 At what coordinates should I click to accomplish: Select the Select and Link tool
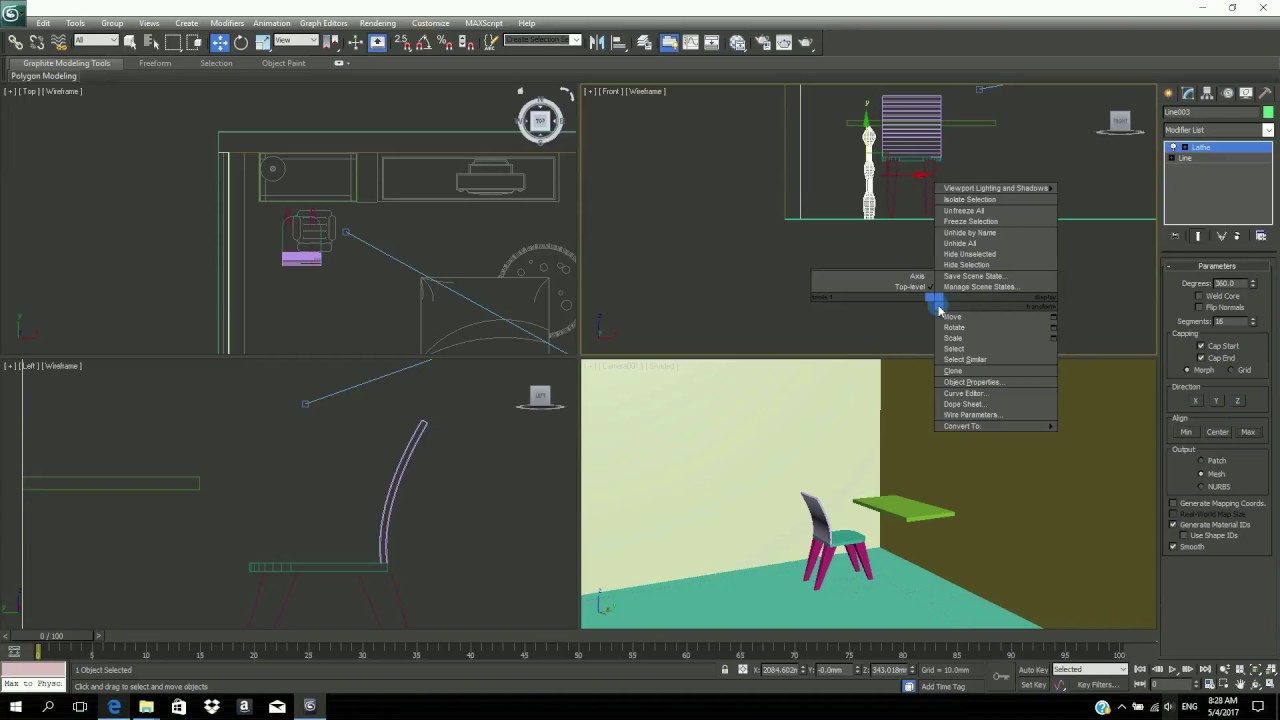(x=16, y=42)
